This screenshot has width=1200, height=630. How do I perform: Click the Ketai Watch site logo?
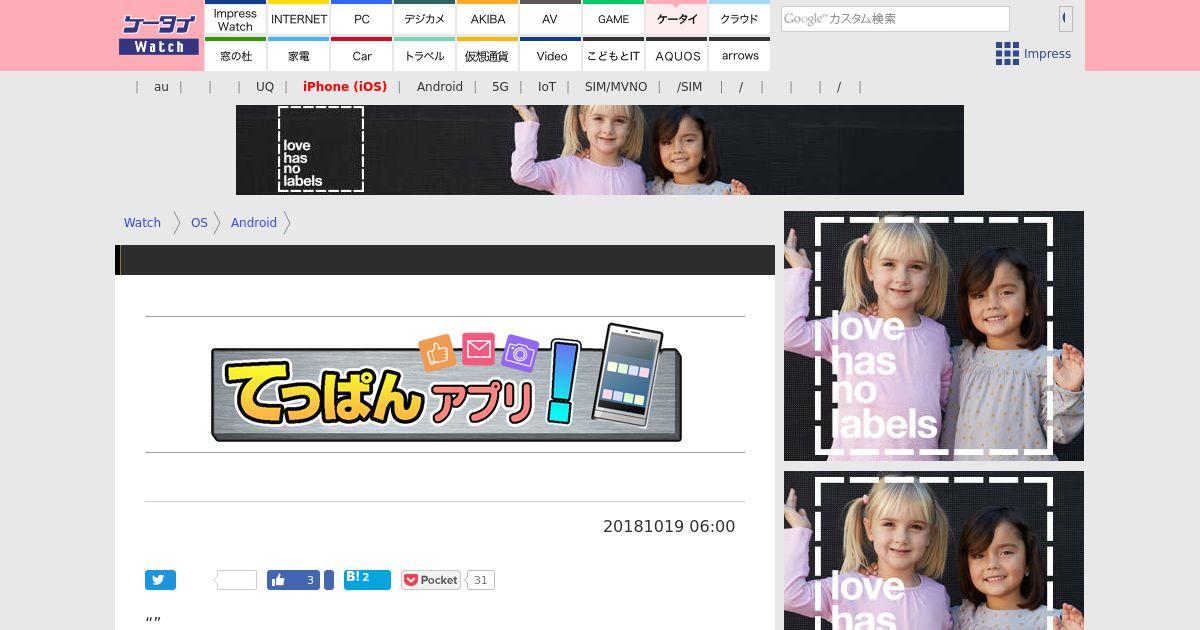tap(158, 35)
